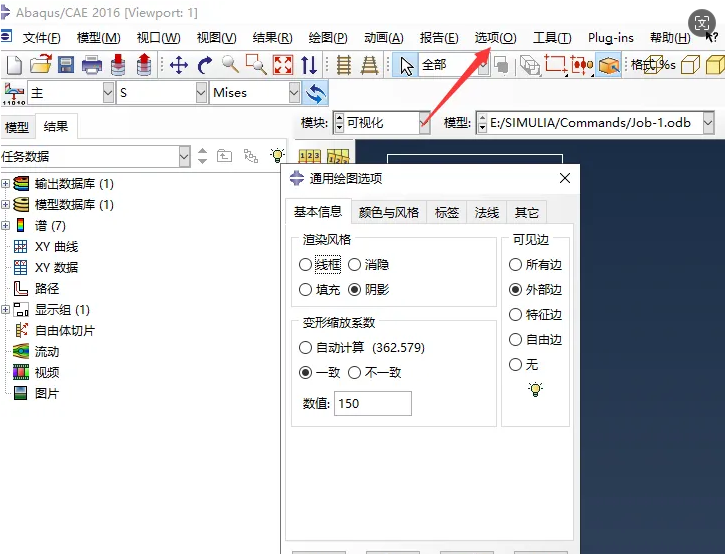Select XY 曲线 in results tree
The image size is (727, 554).
pos(57,247)
